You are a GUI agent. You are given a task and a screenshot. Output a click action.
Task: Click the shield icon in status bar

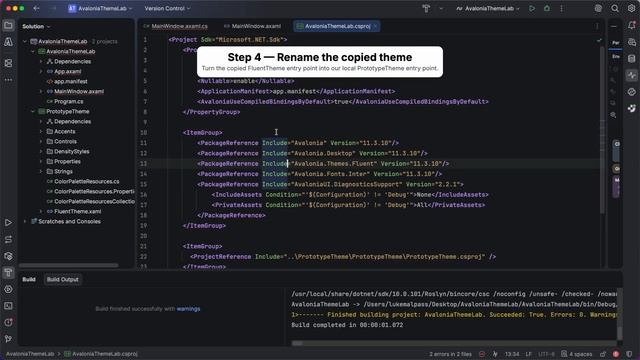[629, 354]
